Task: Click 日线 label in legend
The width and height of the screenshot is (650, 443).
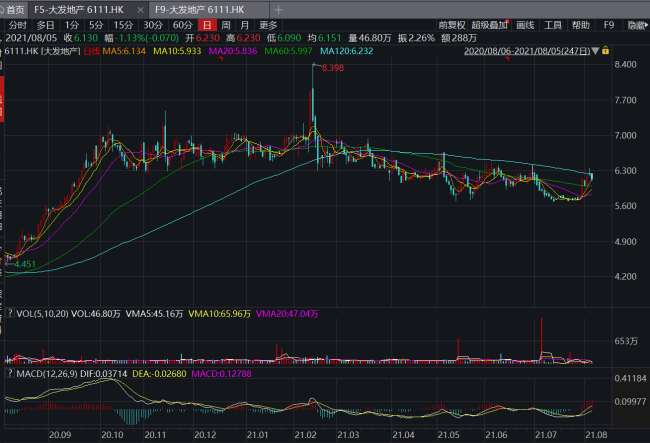Action: (x=92, y=51)
